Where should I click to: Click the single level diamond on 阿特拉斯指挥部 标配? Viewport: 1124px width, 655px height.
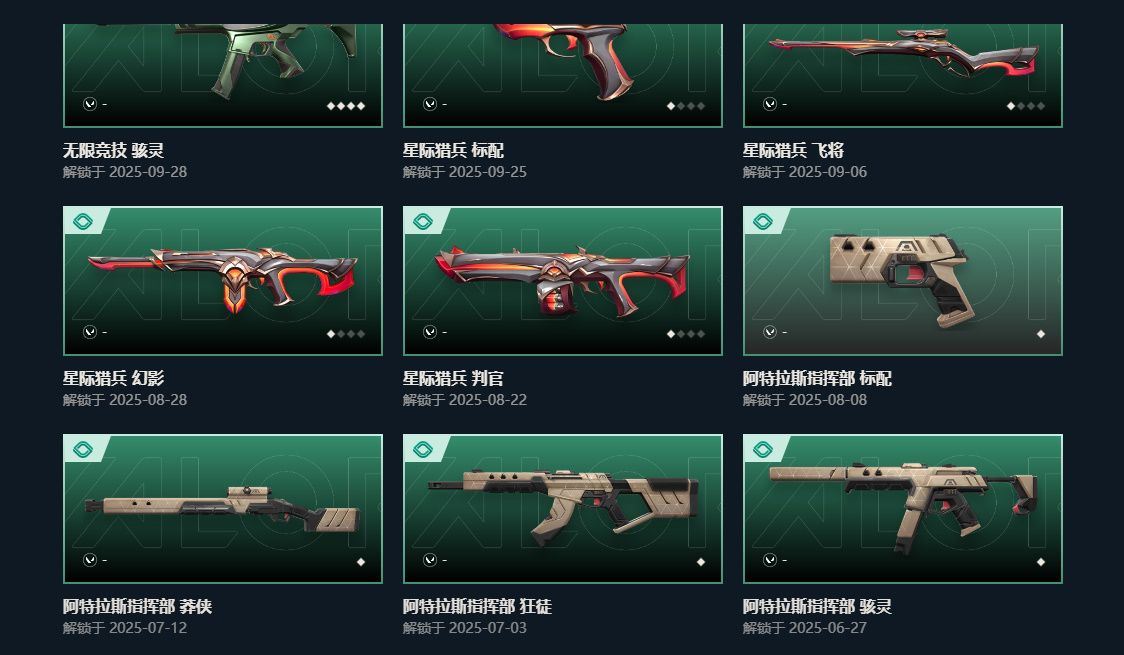[1041, 334]
